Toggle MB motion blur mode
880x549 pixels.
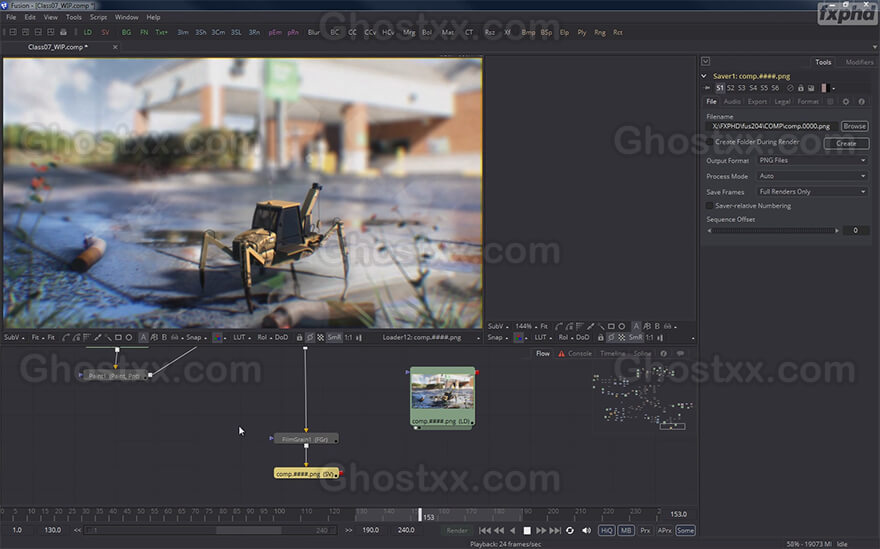coord(626,530)
